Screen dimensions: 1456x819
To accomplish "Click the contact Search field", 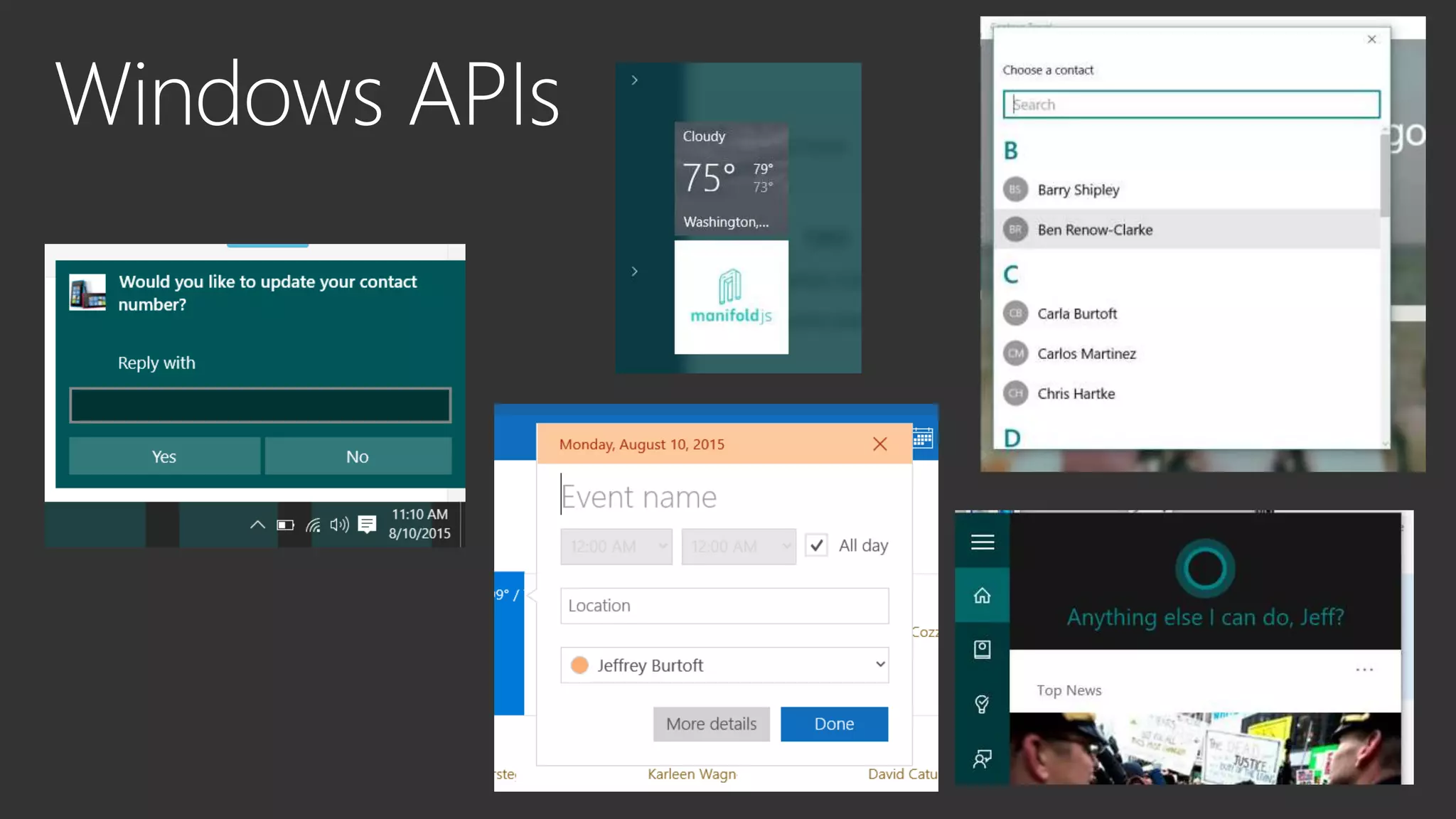I will 1191,105.
